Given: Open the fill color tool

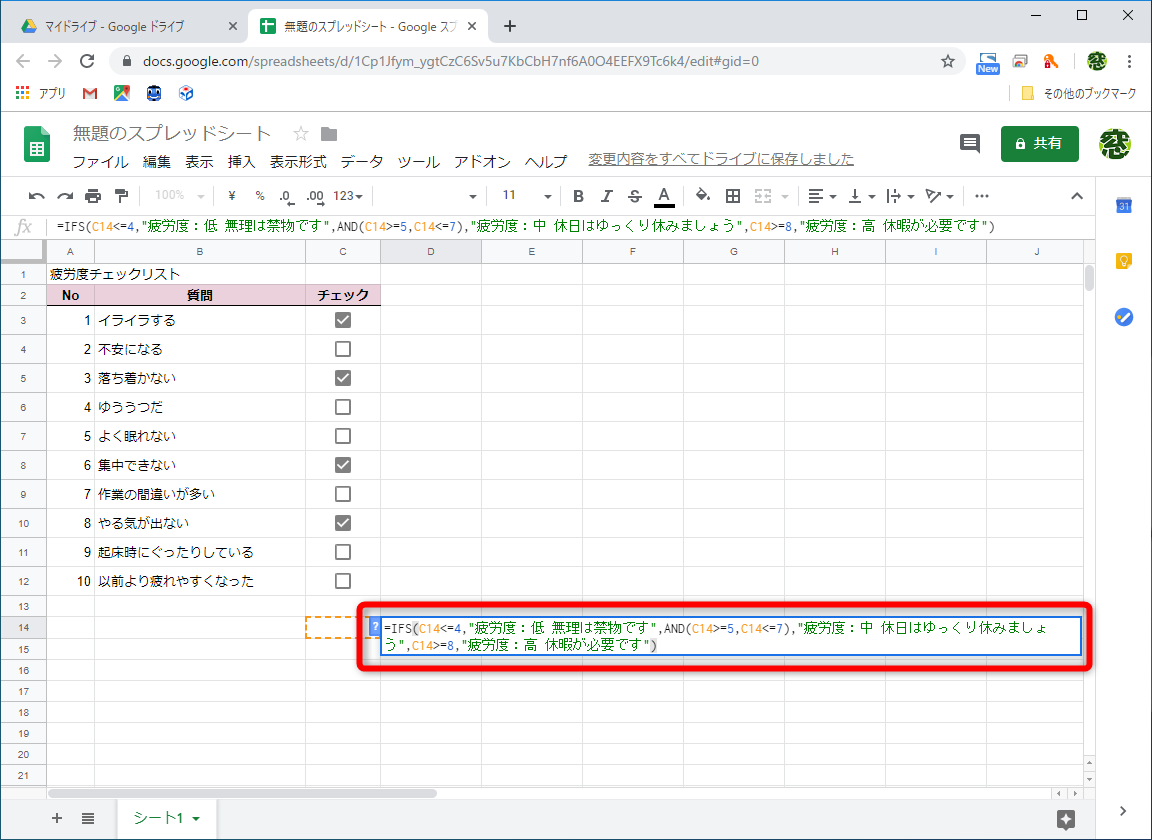Looking at the screenshot, I should 704,196.
